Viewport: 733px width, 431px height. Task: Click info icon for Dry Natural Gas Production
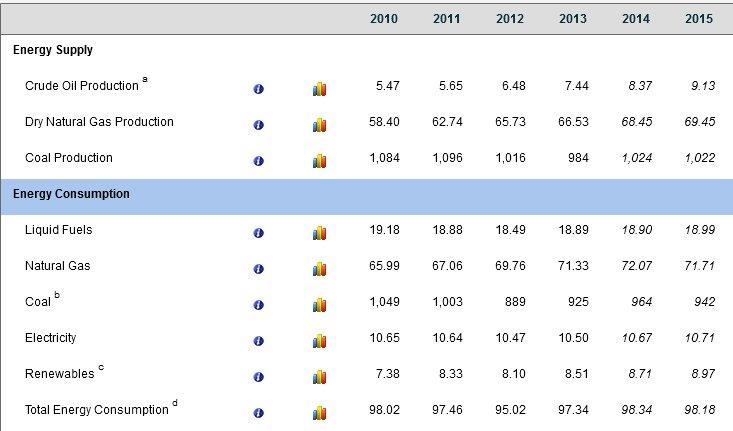tap(258, 125)
